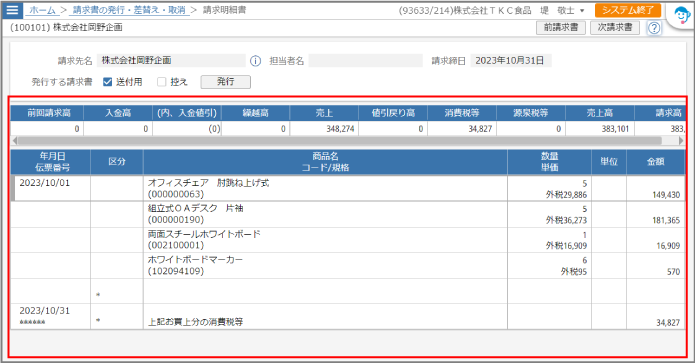
Task: Select the 値引戻り高 column header
Action: tap(393, 113)
